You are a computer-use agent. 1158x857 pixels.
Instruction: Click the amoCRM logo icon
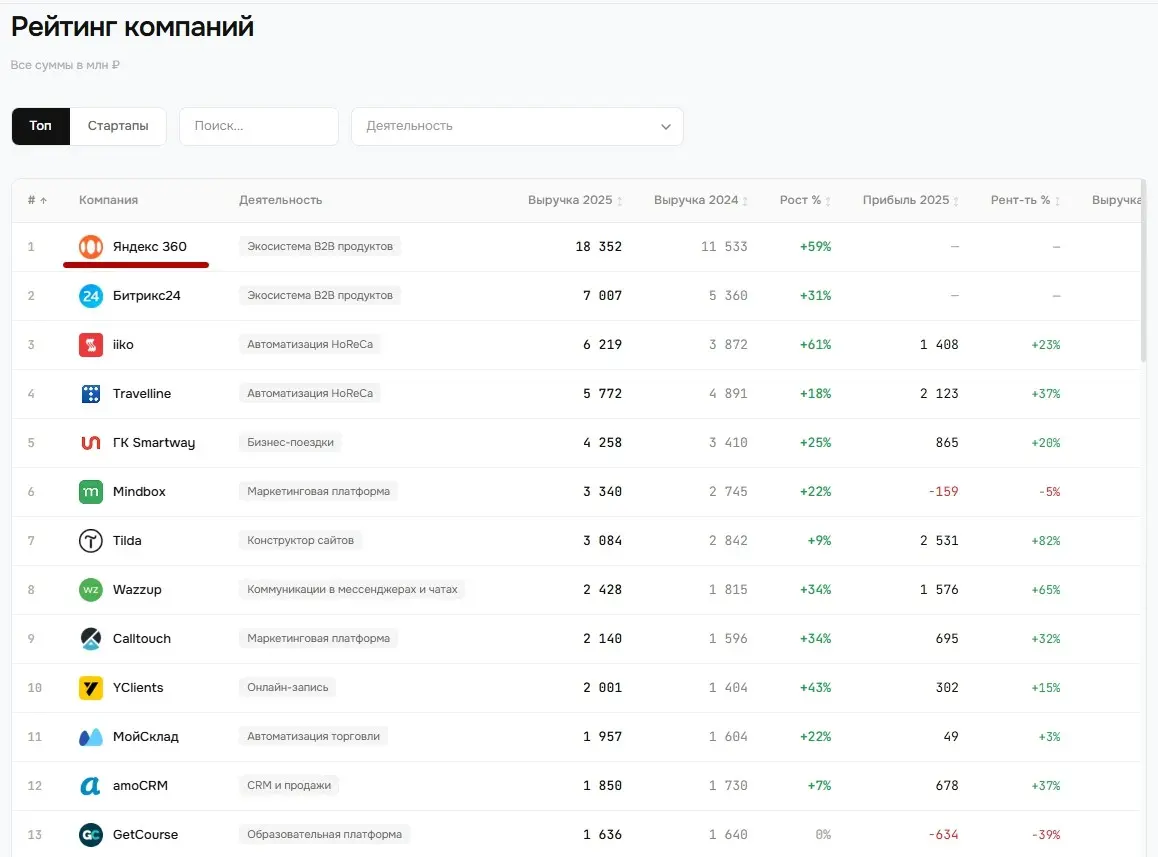click(91, 785)
